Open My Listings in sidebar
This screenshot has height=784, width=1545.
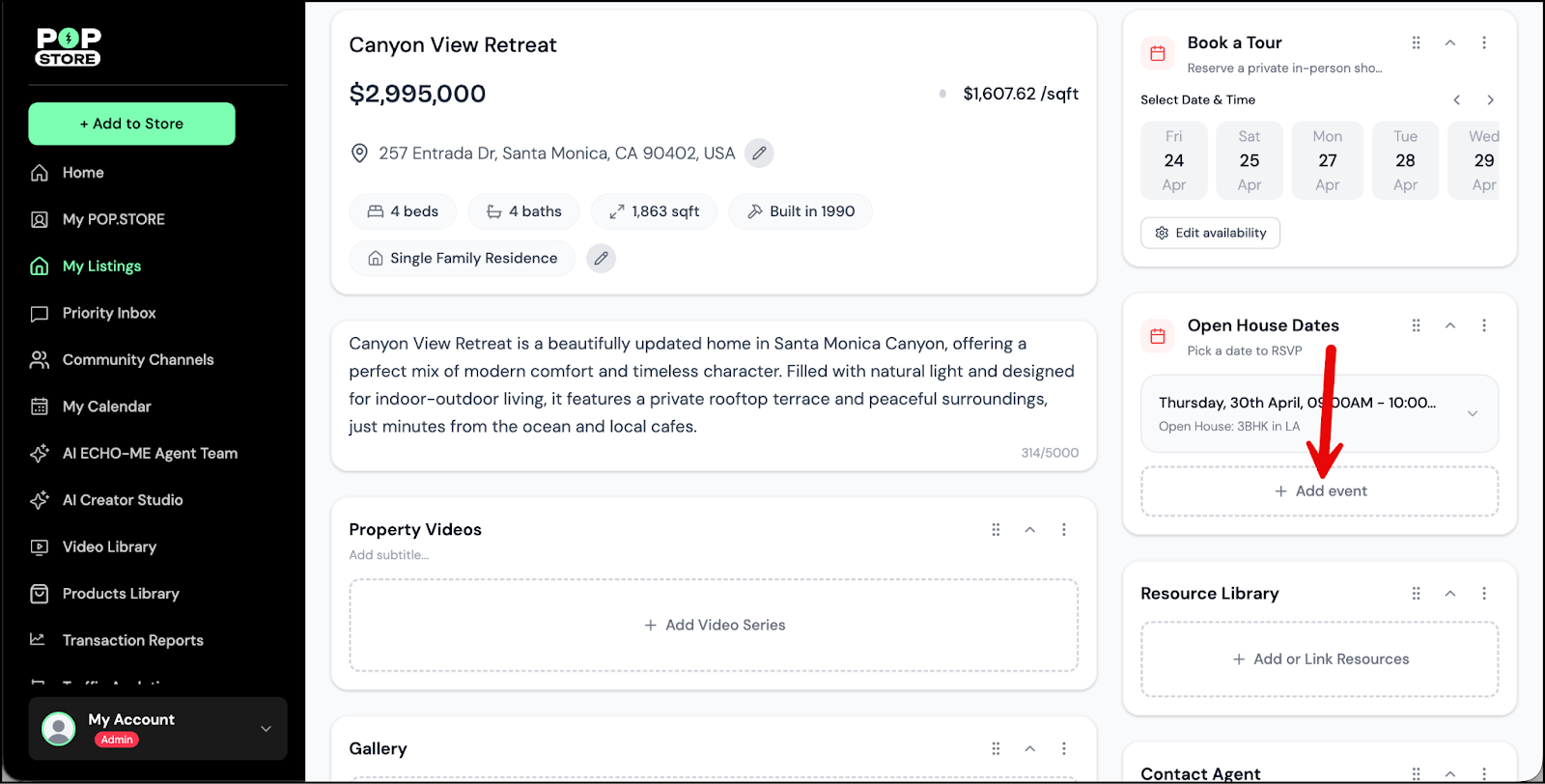(x=101, y=266)
